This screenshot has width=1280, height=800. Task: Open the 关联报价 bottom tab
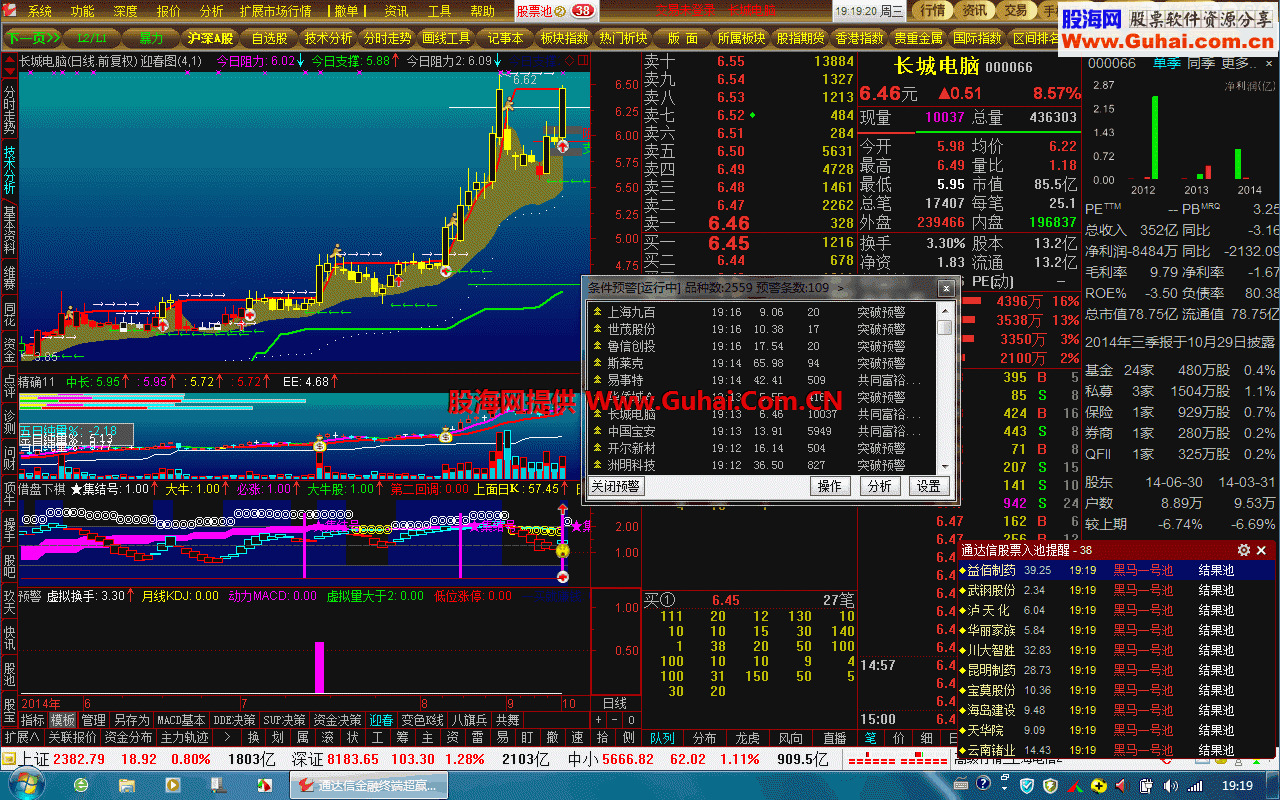(72, 738)
